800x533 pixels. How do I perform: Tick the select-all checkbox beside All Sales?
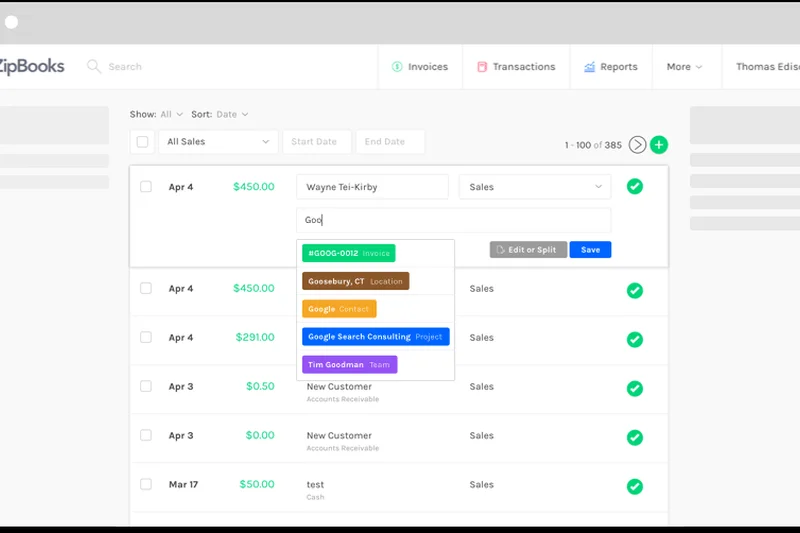(x=142, y=142)
